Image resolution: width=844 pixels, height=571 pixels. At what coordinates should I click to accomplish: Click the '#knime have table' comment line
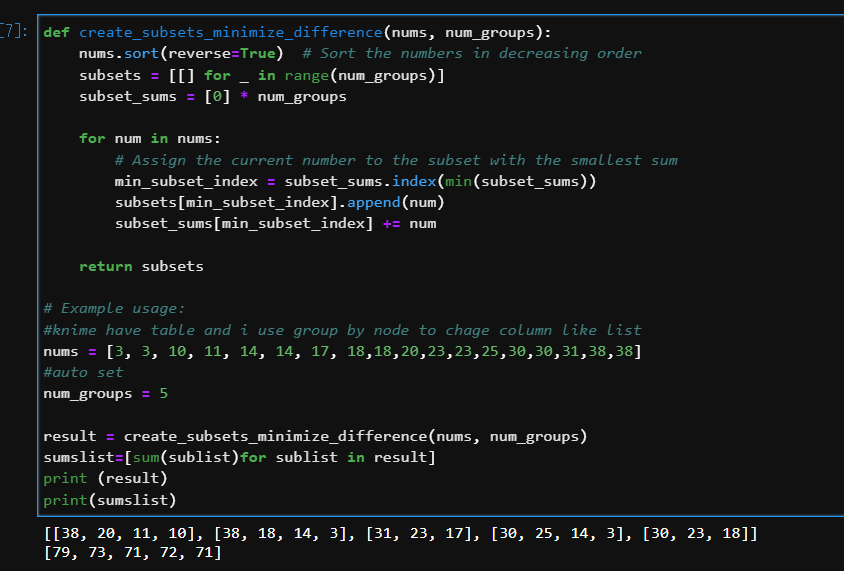pos(342,329)
